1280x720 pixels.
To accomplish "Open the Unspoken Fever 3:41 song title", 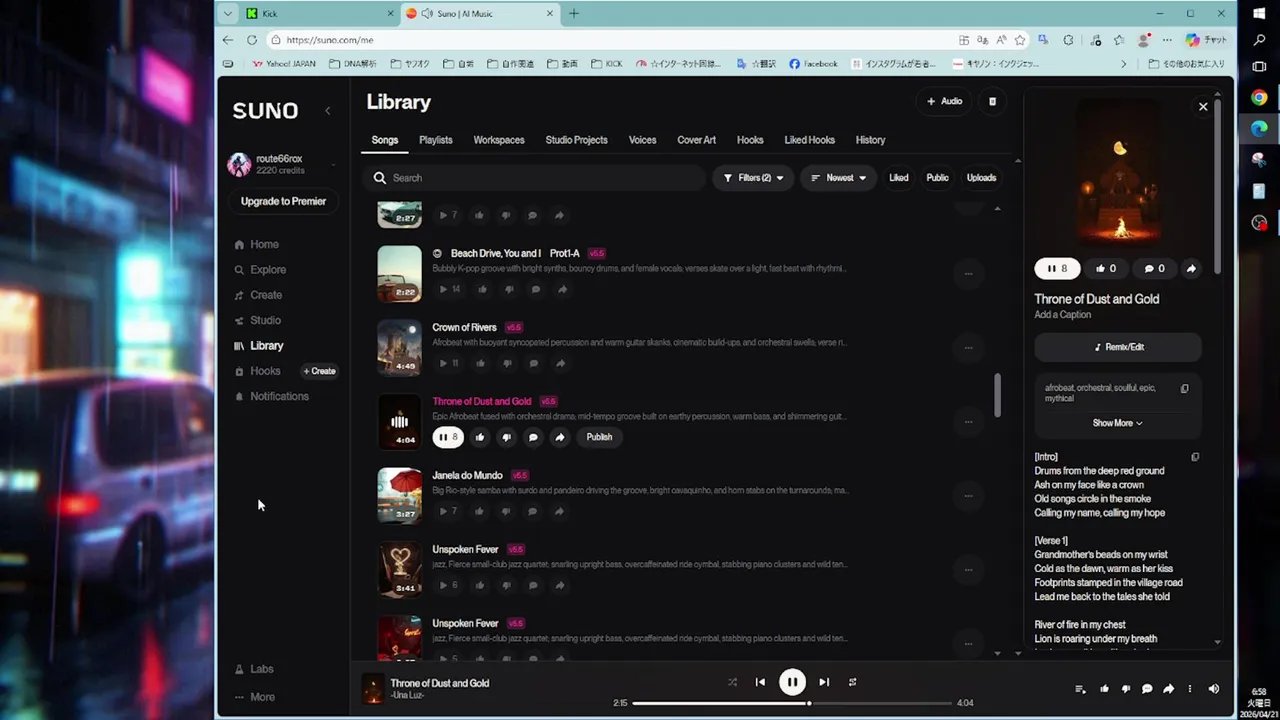I will click(465, 549).
